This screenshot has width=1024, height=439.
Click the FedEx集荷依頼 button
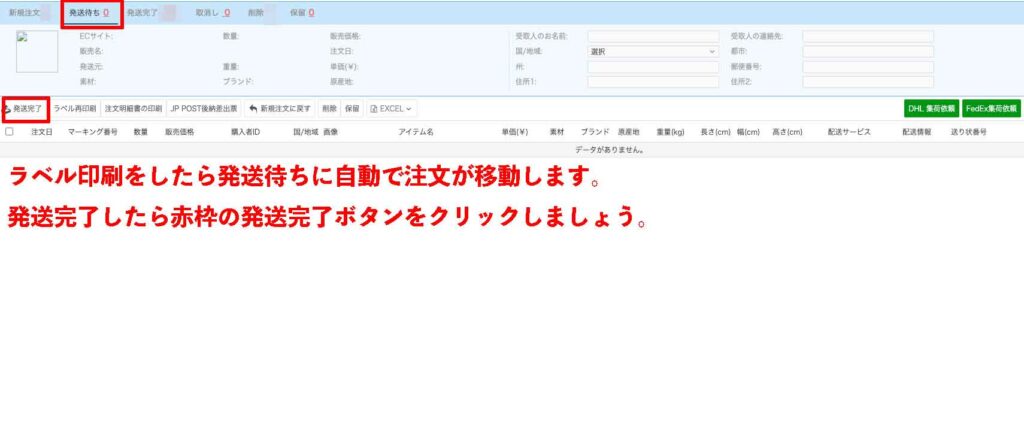(991, 108)
